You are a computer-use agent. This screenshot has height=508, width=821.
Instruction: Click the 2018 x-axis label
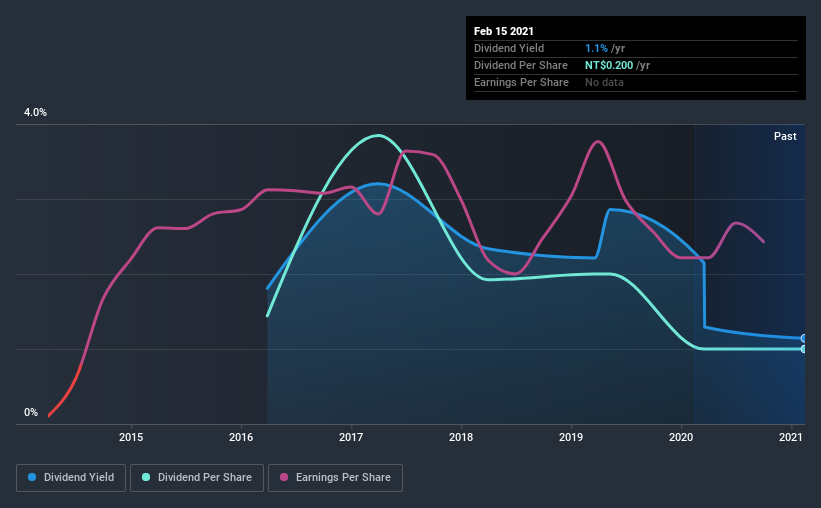461,437
